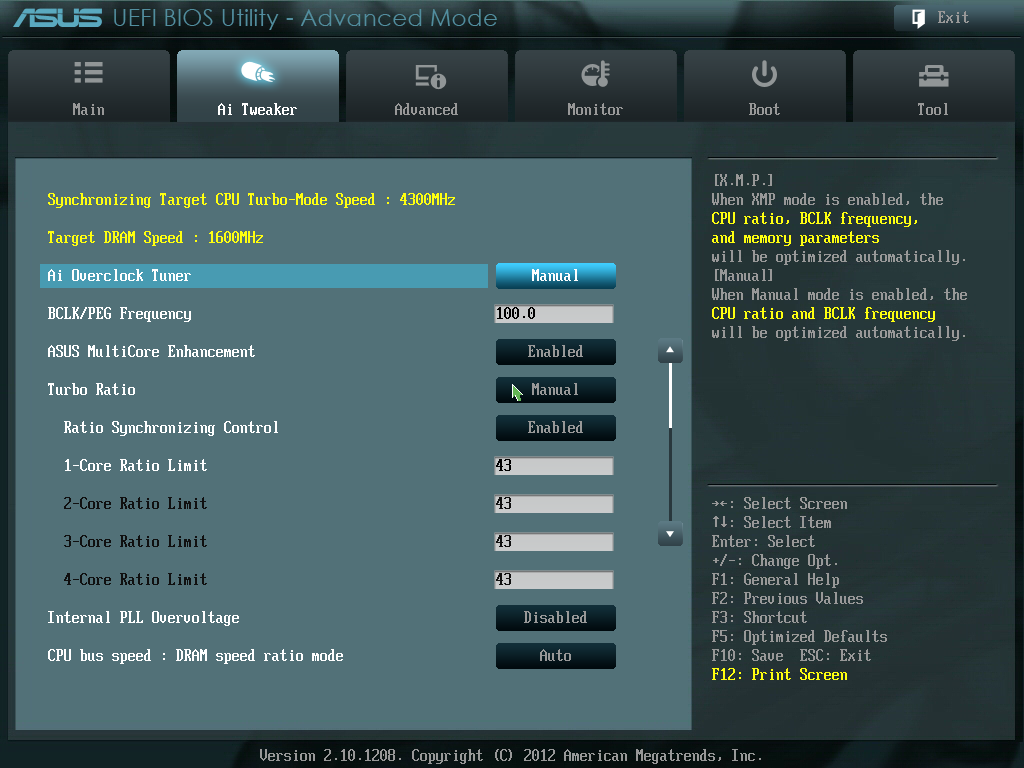Click the white scrollbar thumb
The image size is (1024, 768).
[x=671, y=396]
